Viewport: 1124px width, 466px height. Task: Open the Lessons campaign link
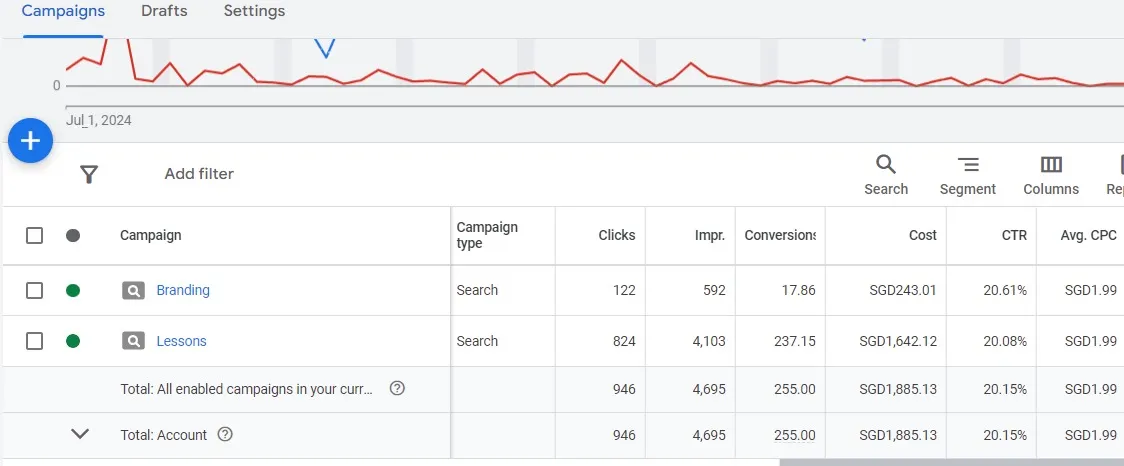(x=181, y=341)
